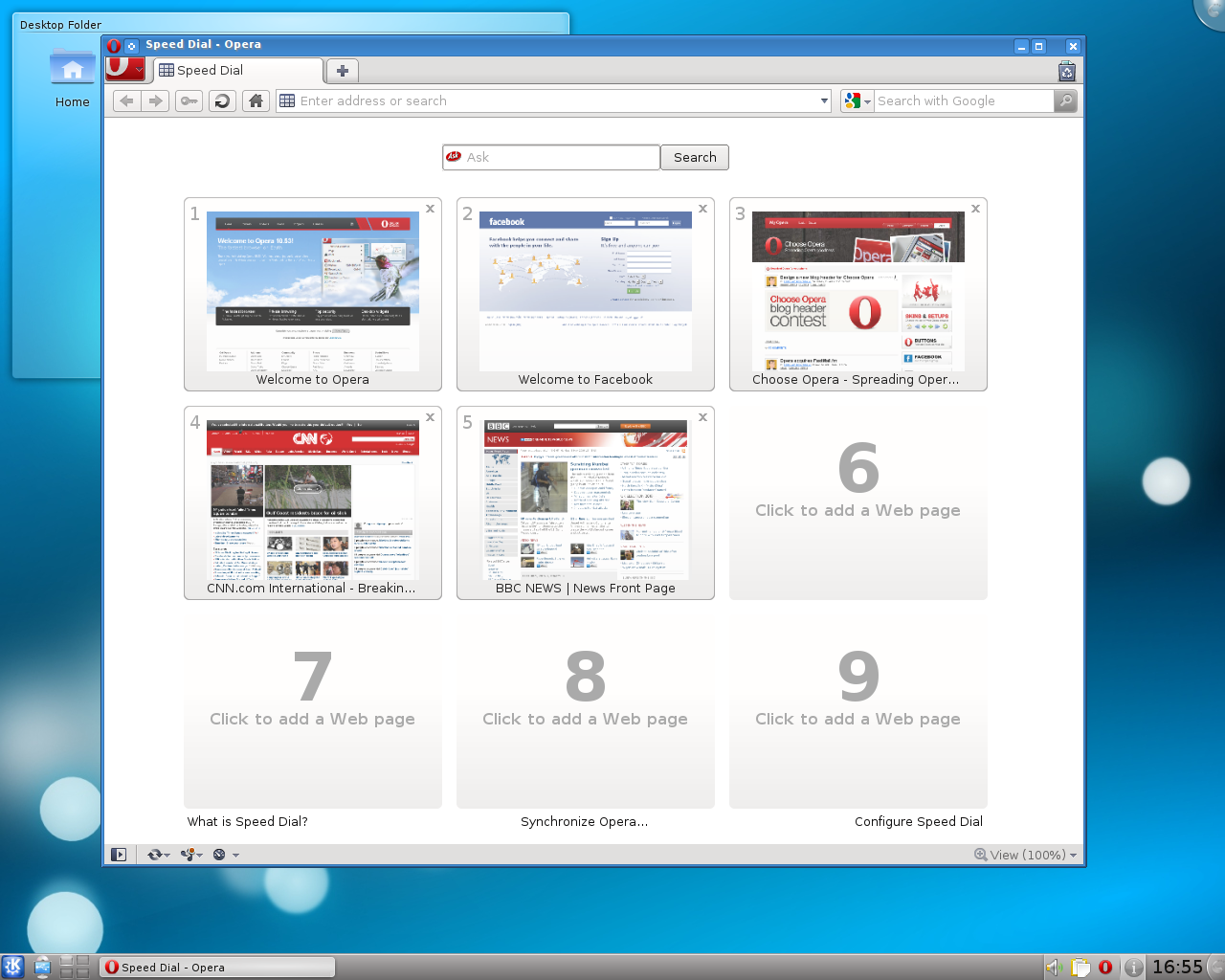Screen dimensions: 1225x980
Task: Open Welcome to Facebook thumbnail
Action: pos(586,292)
